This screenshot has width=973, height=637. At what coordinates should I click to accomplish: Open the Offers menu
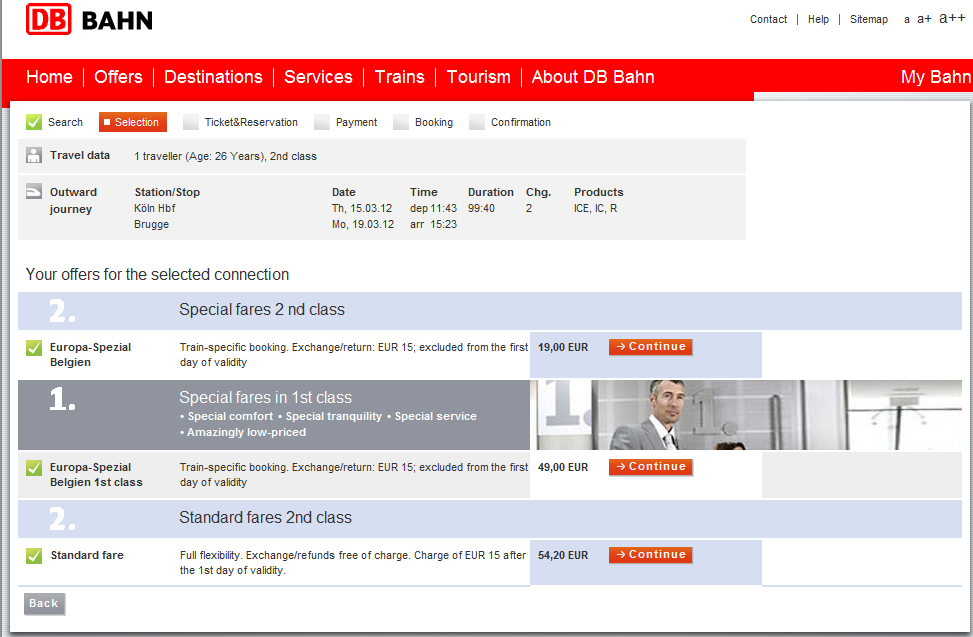[118, 77]
